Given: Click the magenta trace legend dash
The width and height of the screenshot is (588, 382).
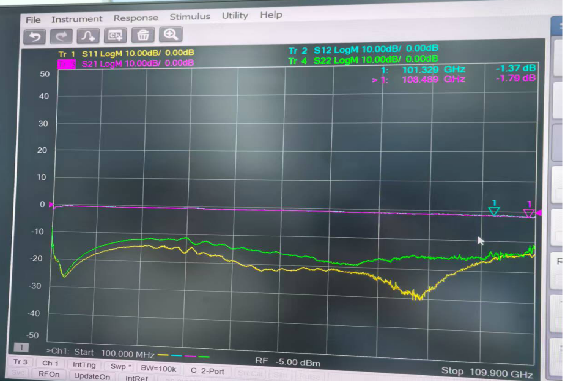Looking at the screenshot, I should coord(190,356).
